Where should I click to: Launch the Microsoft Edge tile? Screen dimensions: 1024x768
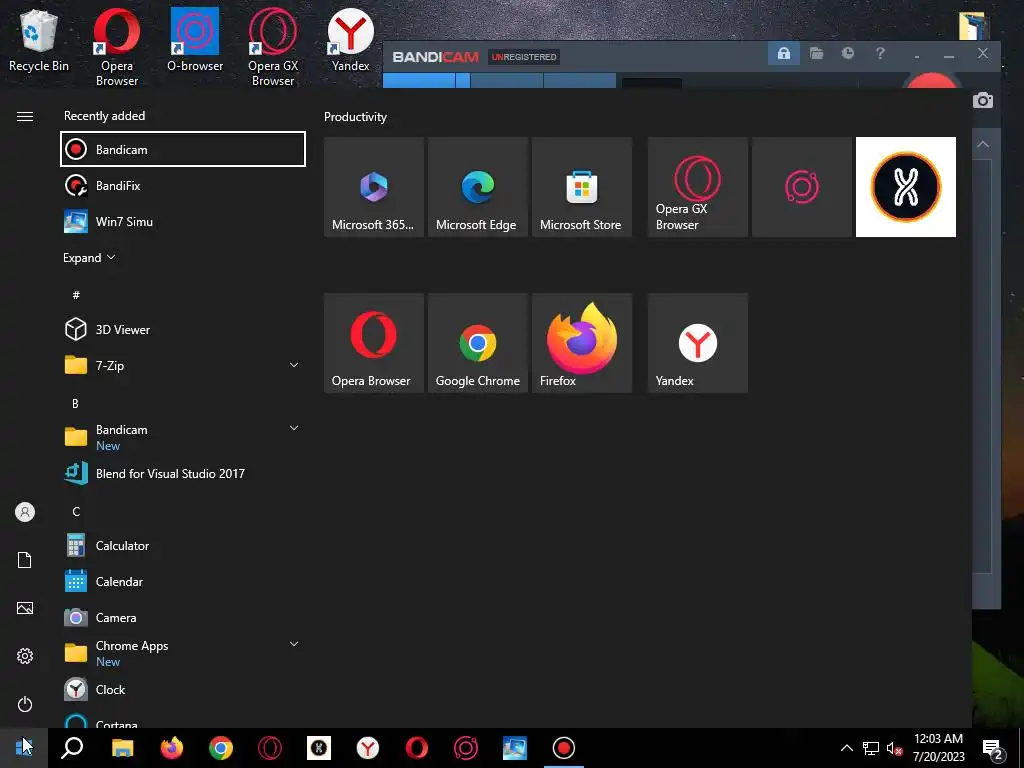tap(477, 187)
